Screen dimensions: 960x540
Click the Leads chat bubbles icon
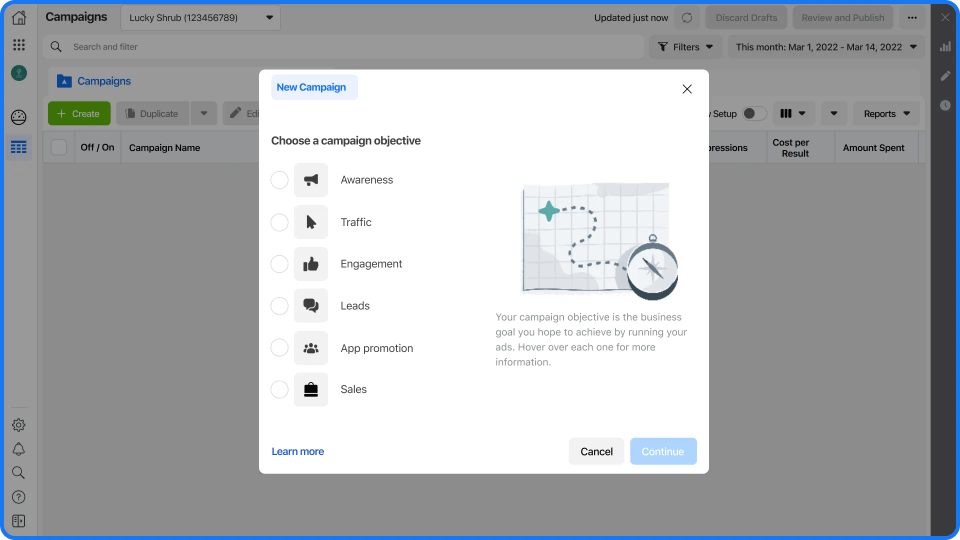[311, 306]
